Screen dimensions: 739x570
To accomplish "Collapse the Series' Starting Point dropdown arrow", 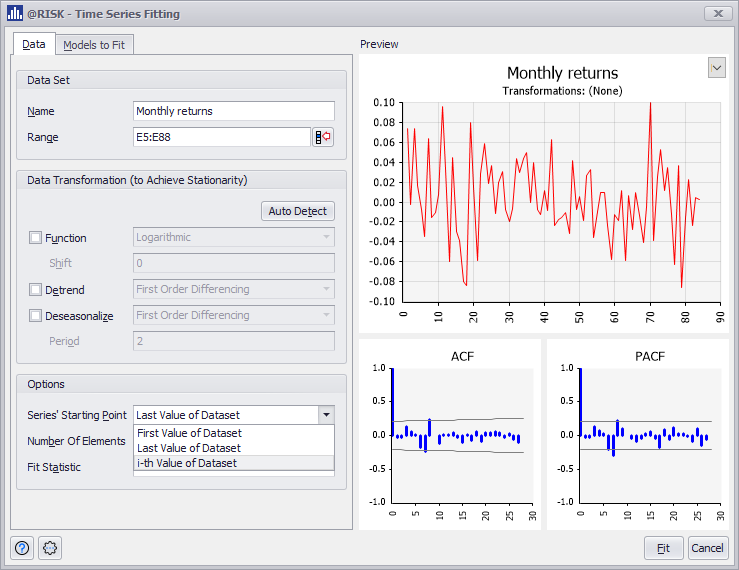I will (x=325, y=415).
